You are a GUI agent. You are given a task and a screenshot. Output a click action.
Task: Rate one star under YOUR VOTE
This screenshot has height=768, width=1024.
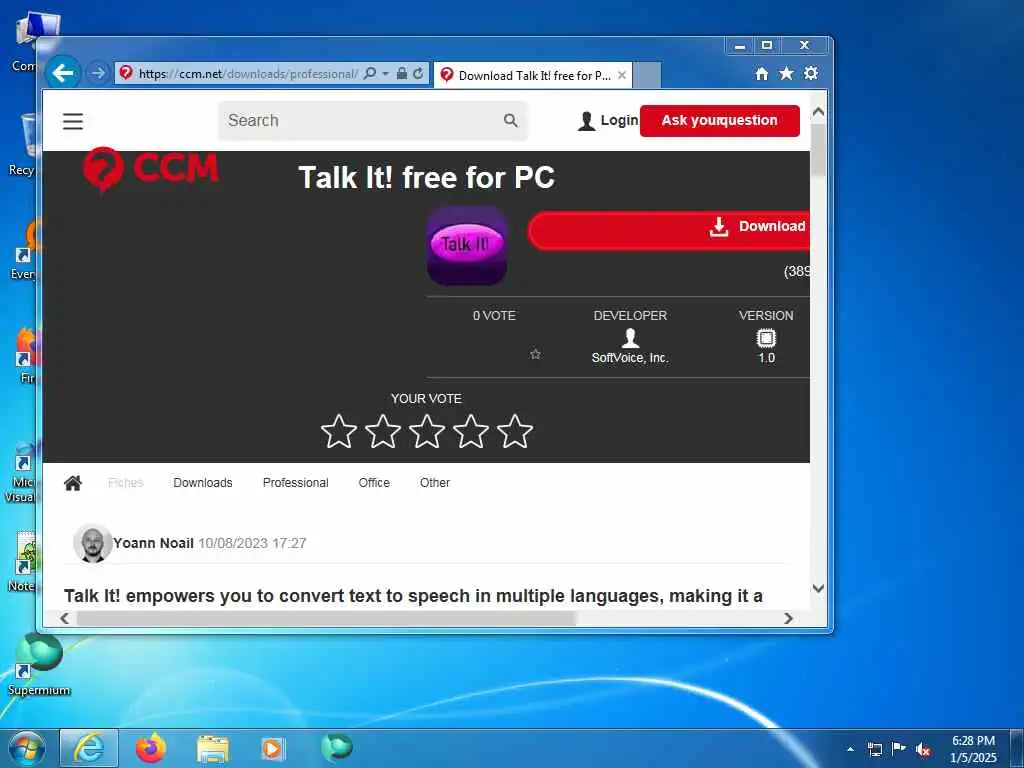(339, 432)
